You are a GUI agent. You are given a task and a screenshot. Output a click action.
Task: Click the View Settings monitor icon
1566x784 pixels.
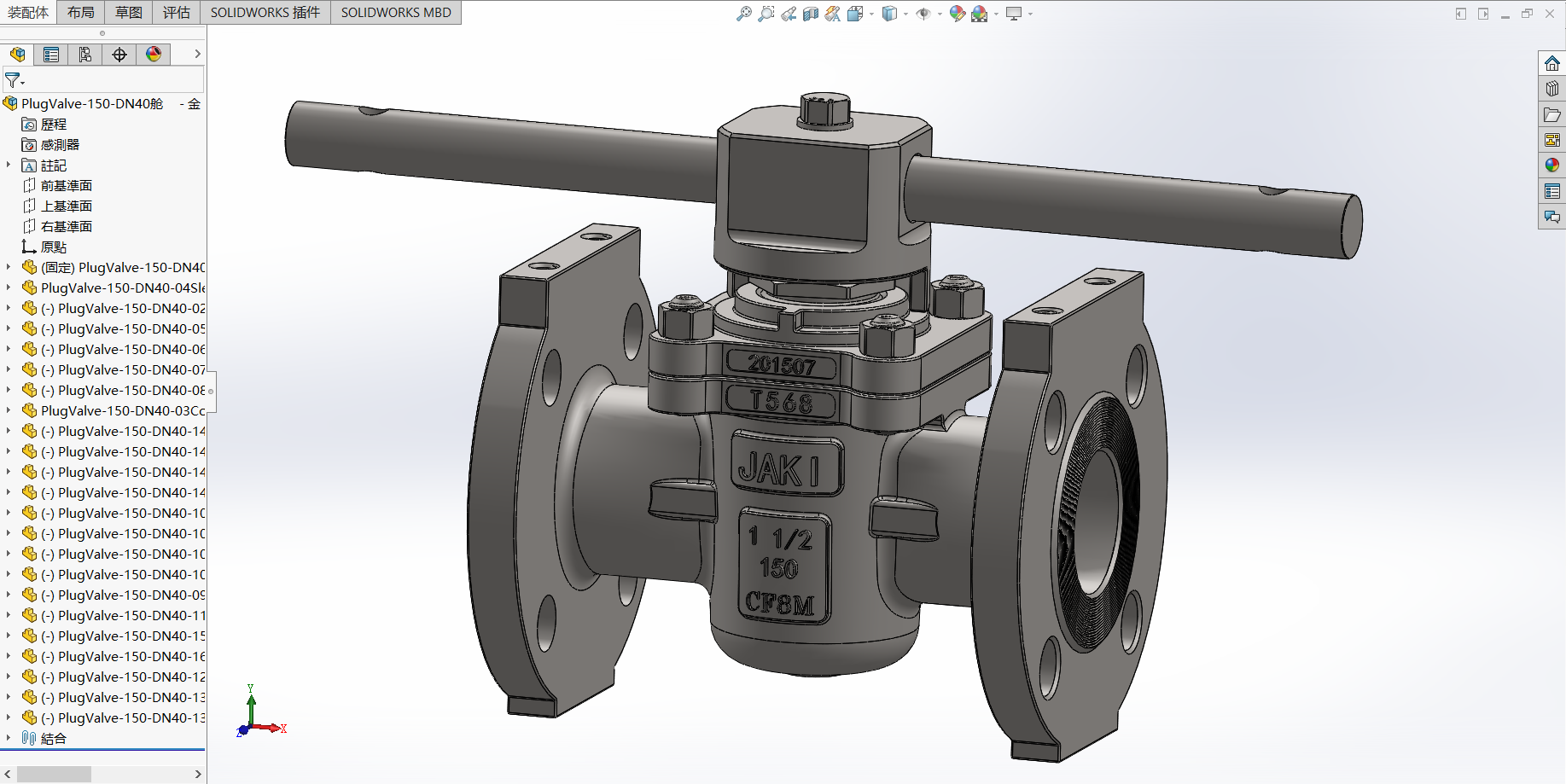click(x=1014, y=14)
